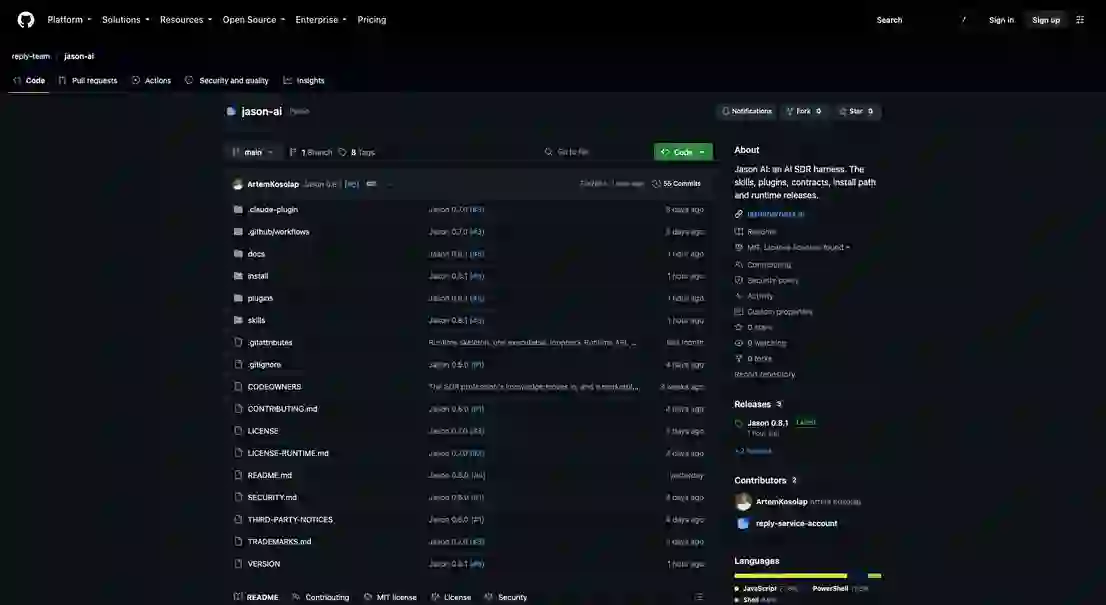Expand the green Code dropdown

(683, 152)
